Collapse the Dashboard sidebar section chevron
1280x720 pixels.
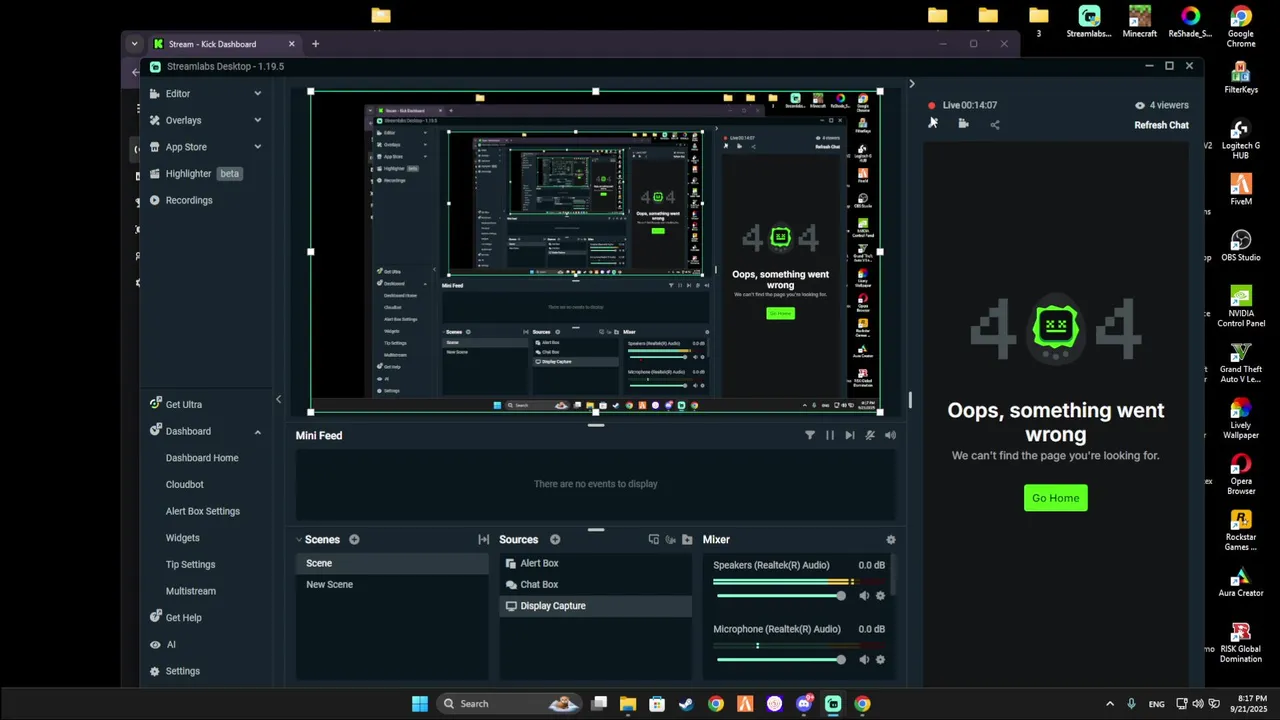[257, 432]
